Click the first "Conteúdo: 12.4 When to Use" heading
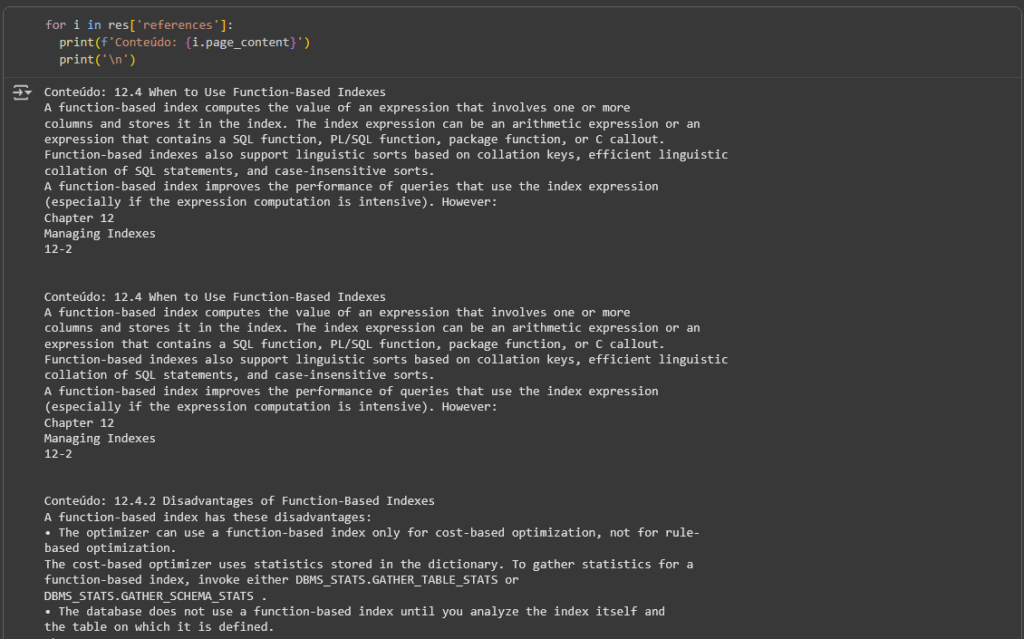Screen dimensions: 1024x639 [x=214, y=92]
